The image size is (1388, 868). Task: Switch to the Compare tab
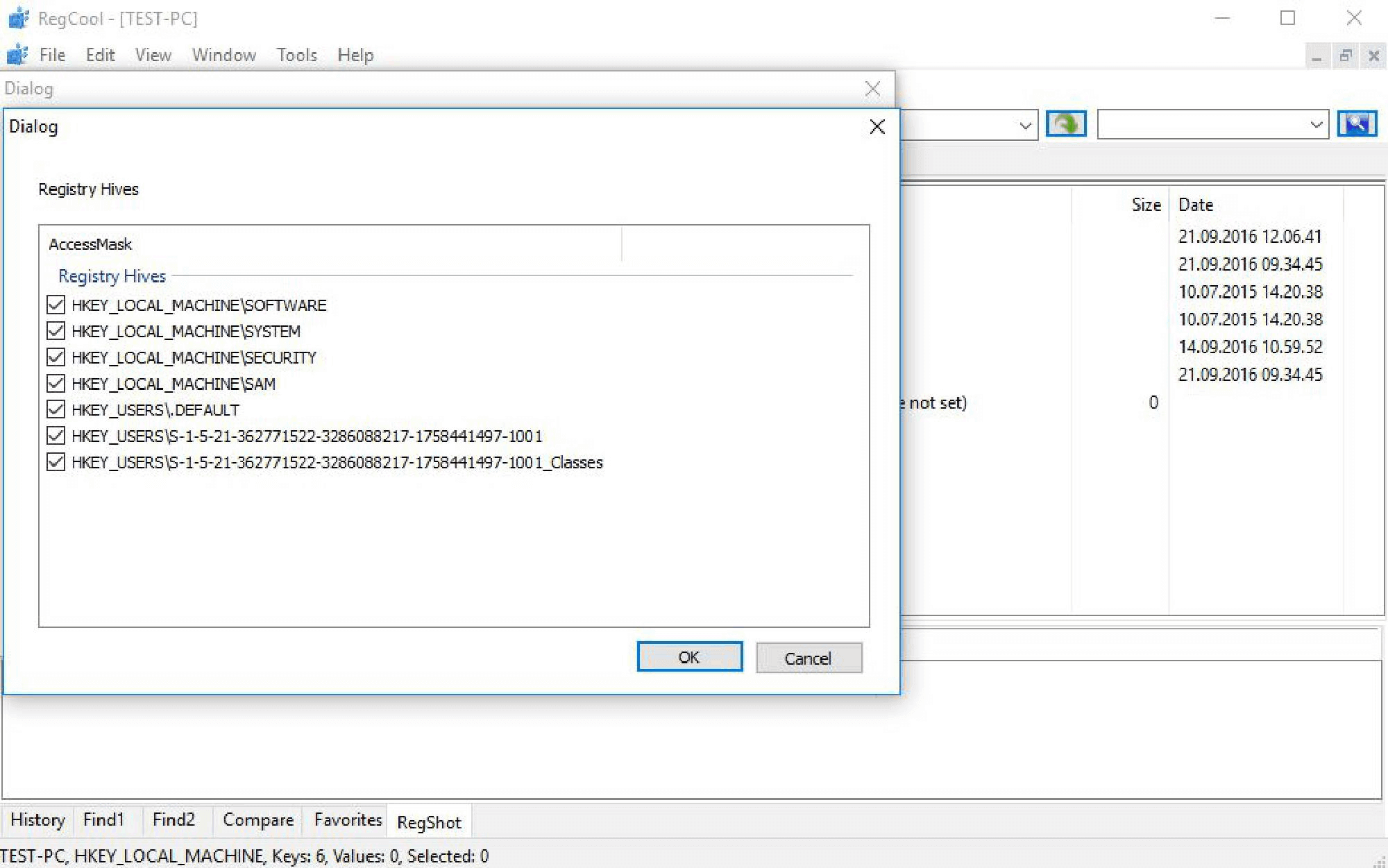[257, 820]
